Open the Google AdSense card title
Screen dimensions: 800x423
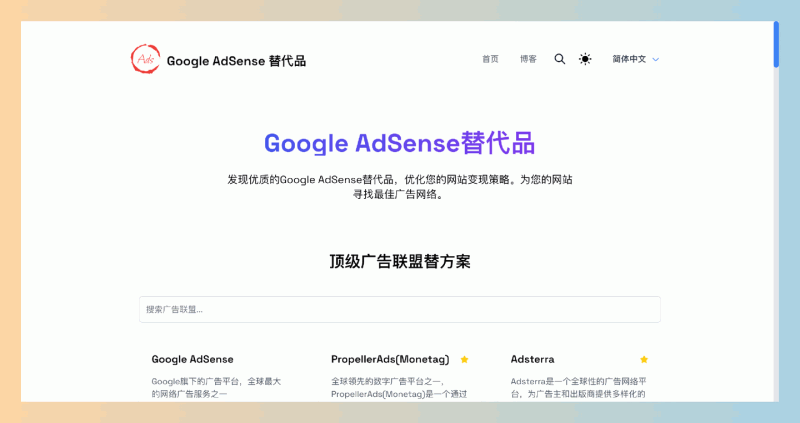[x=192, y=359]
